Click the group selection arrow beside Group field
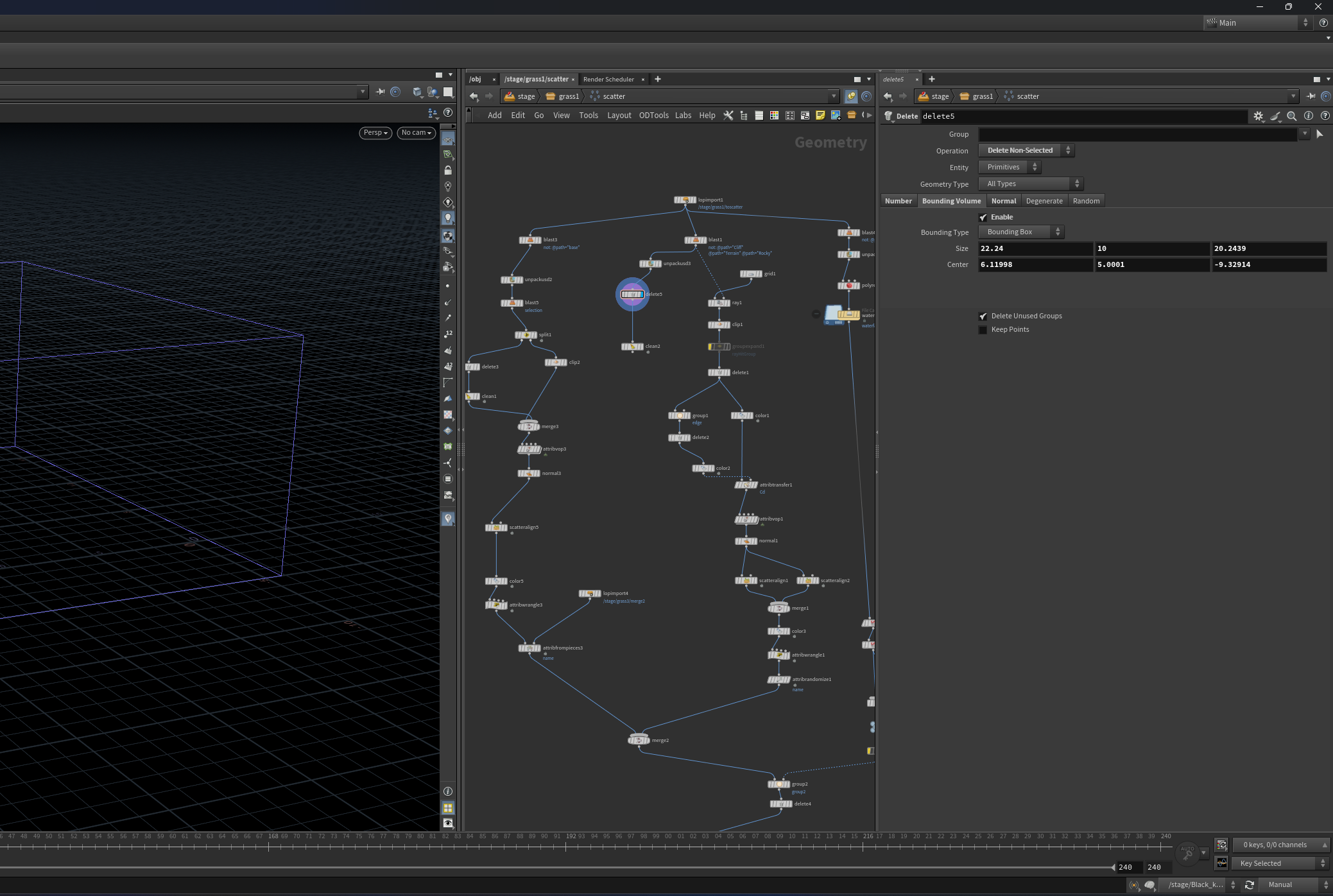This screenshot has height=896, width=1333. tap(1320, 134)
